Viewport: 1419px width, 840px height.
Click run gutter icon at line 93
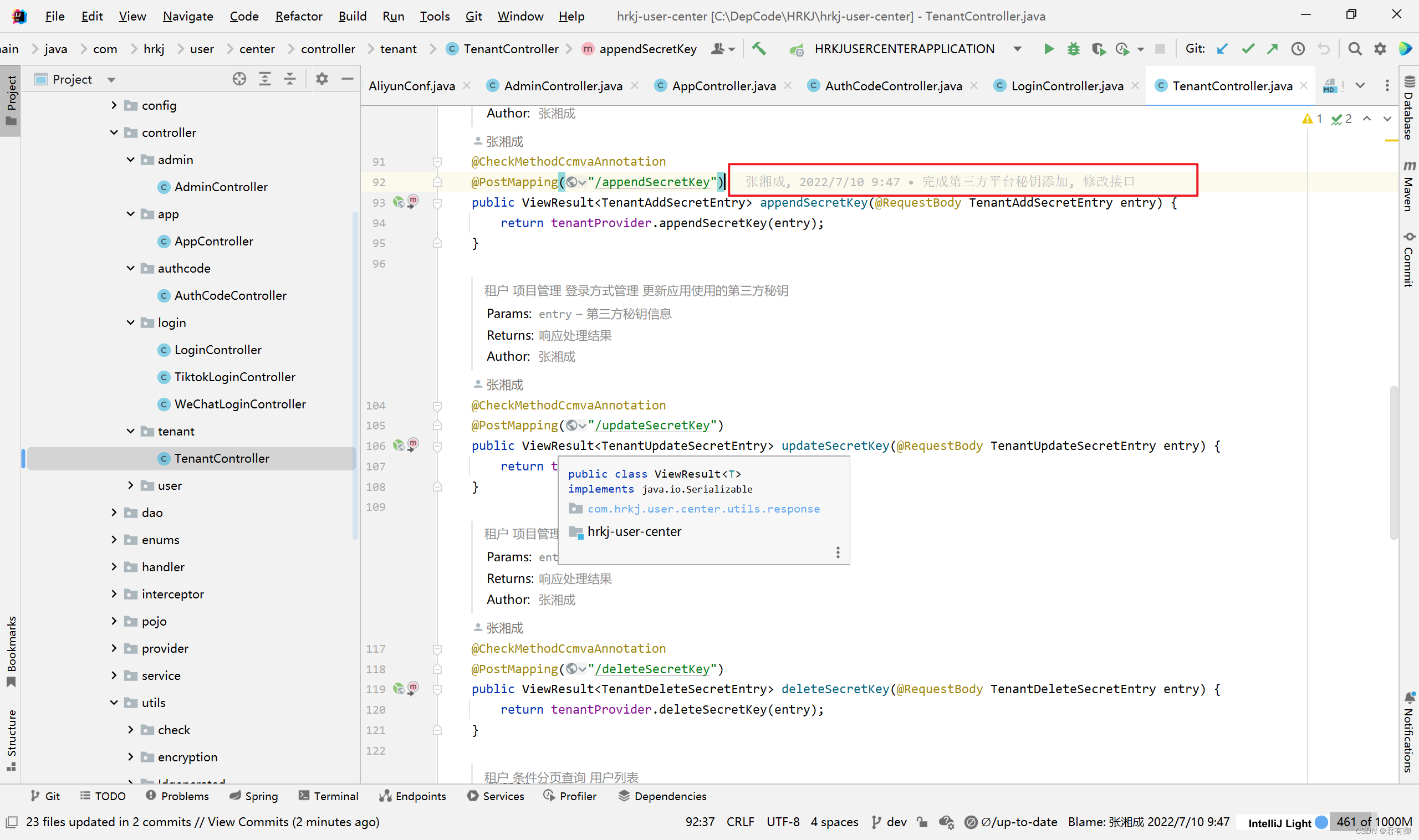[399, 202]
